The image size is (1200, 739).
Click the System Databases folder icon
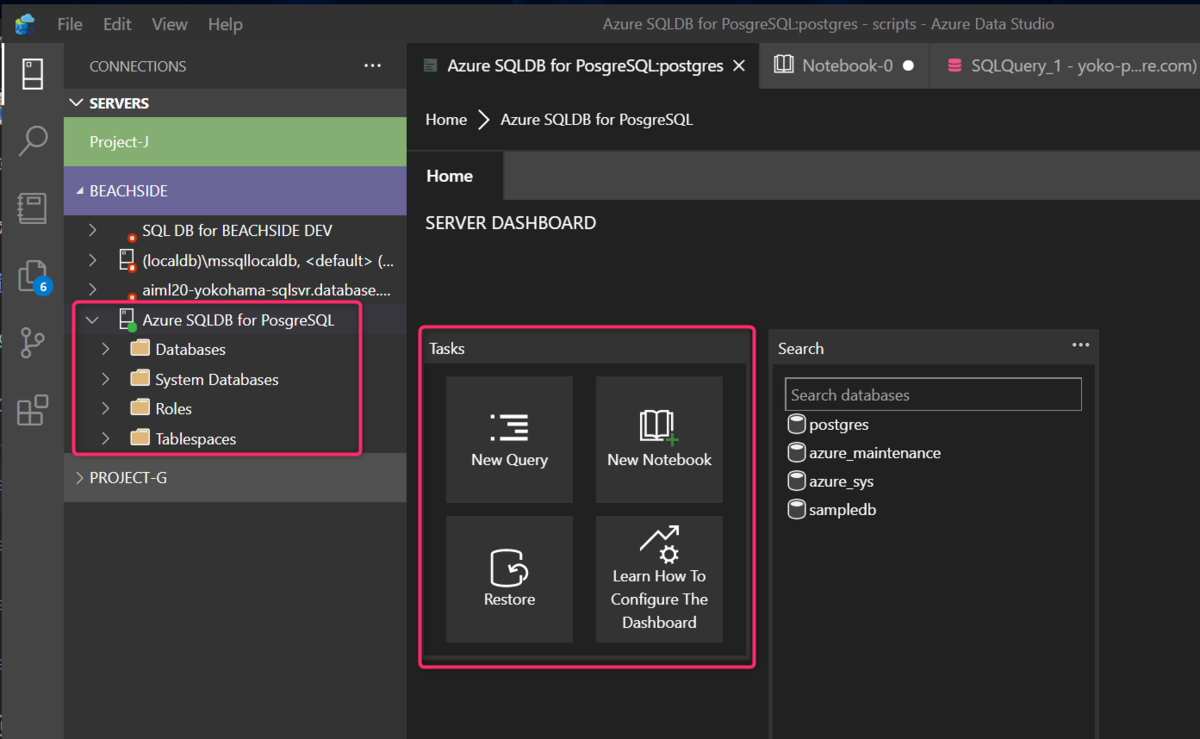tap(139, 379)
